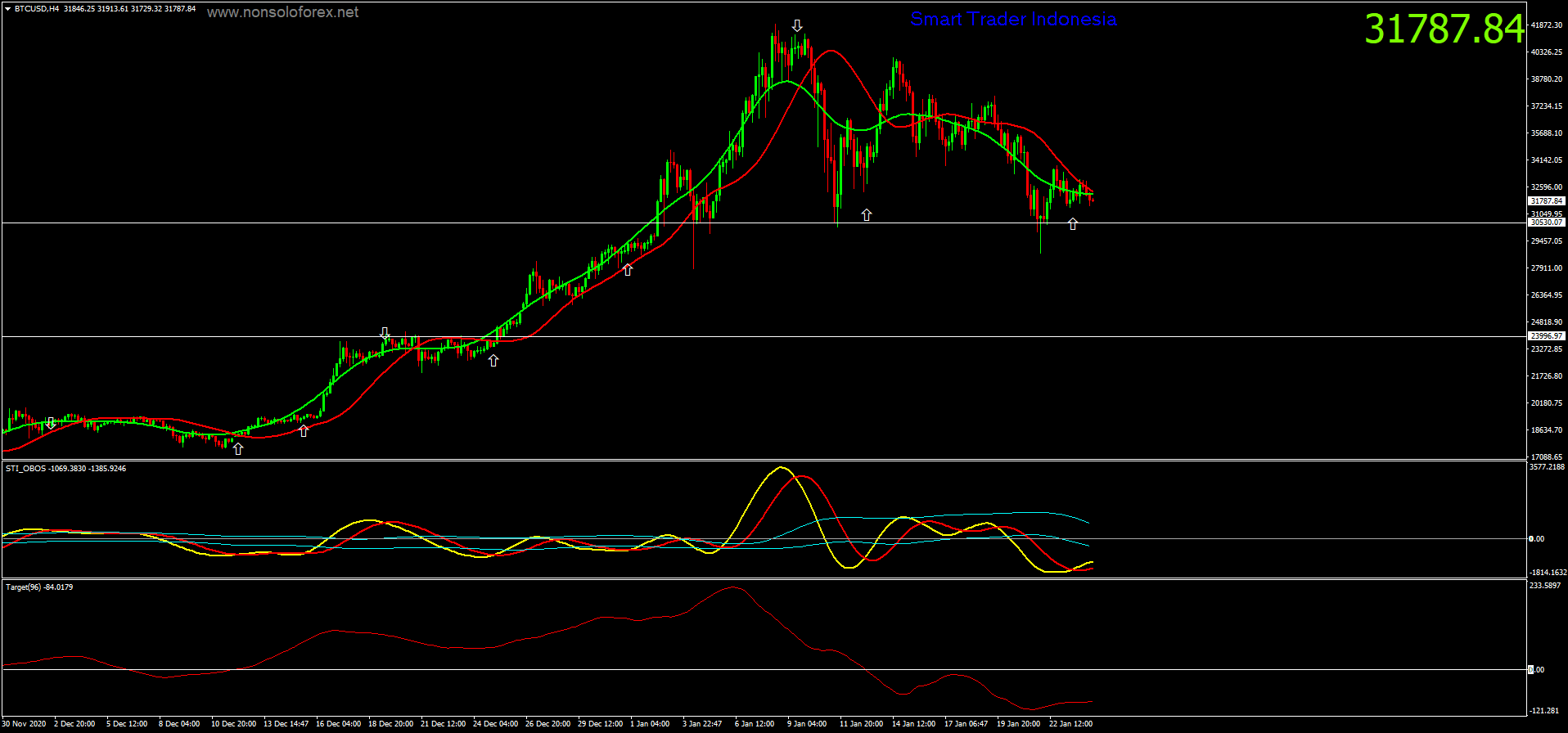
Task: Click the 41872.30 price axis label
Action: coord(1547,25)
